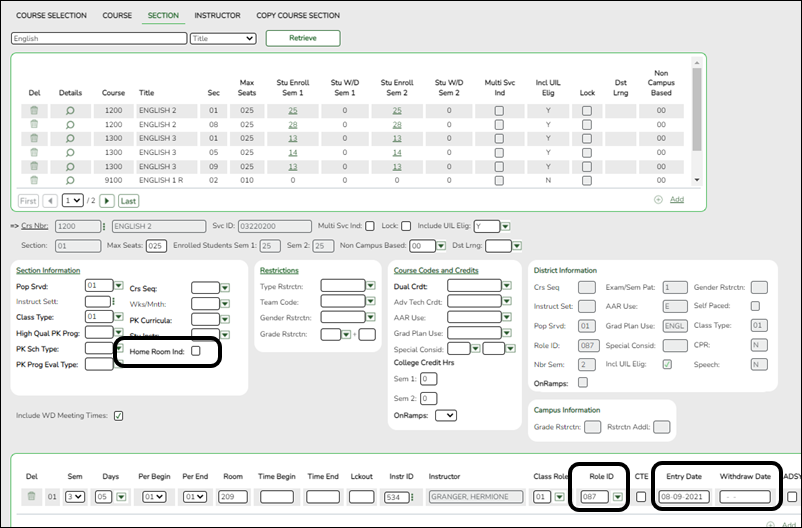Delete ENGLISH 3 section 01 row
This screenshot has height=528, width=802.
34,138
